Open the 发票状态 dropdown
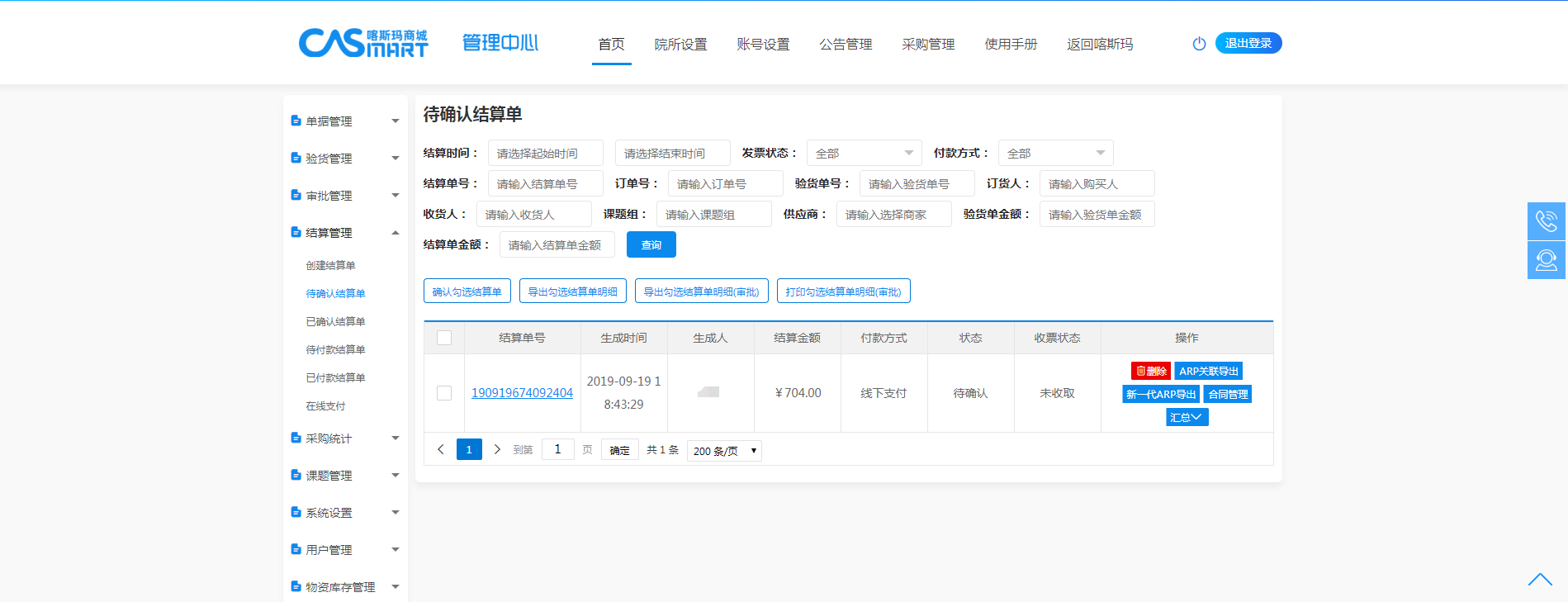 point(864,154)
